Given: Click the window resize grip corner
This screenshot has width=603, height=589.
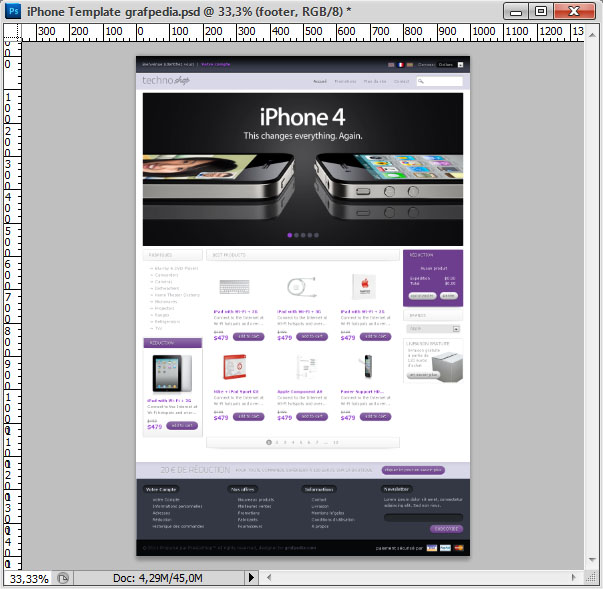Looking at the screenshot, I should coord(590,577).
